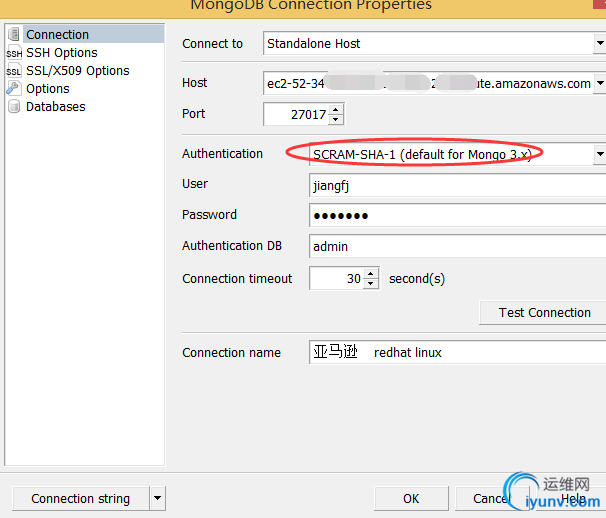Click the SSH icon beside SSH Options

[14, 53]
